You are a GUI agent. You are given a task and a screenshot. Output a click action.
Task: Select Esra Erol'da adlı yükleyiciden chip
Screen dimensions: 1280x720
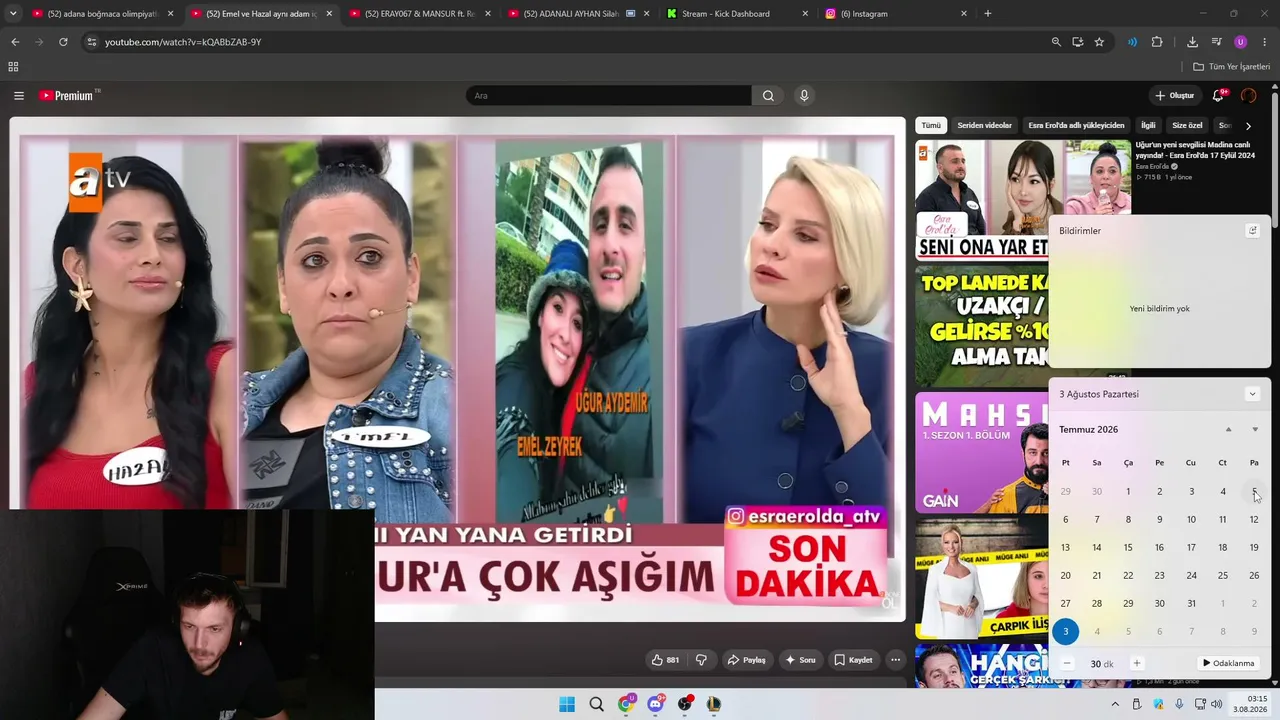tap(1077, 126)
